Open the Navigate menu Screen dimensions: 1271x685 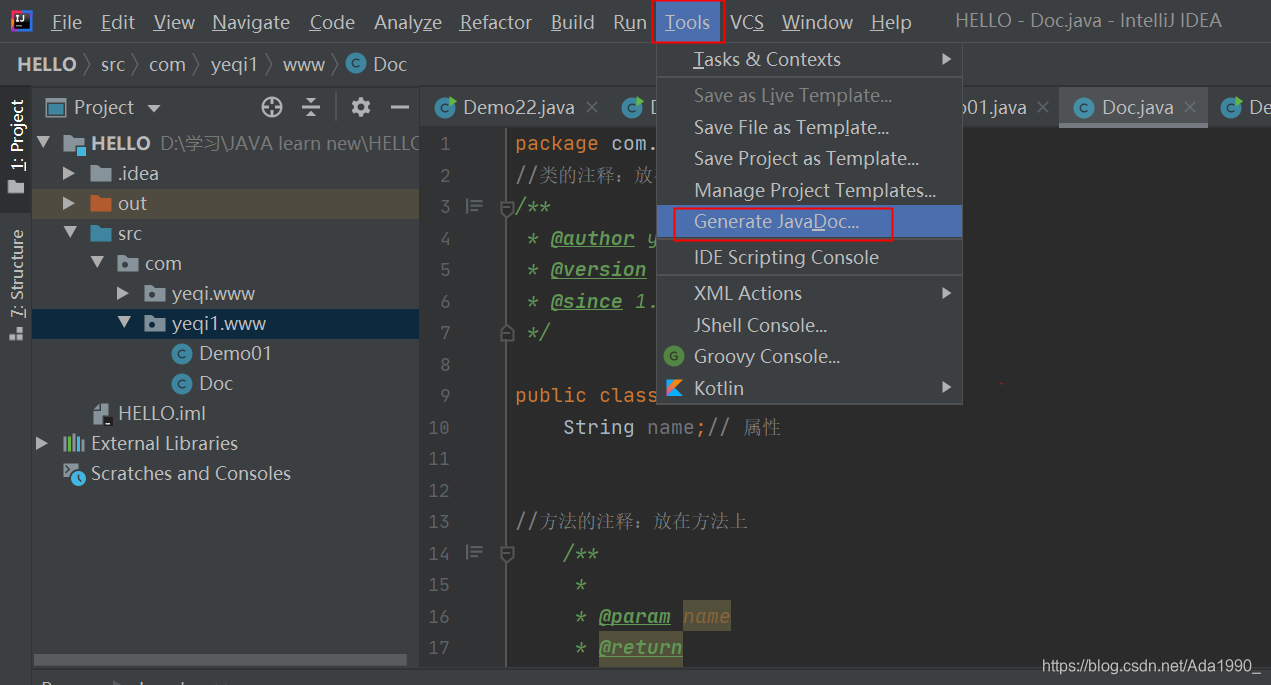251,22
